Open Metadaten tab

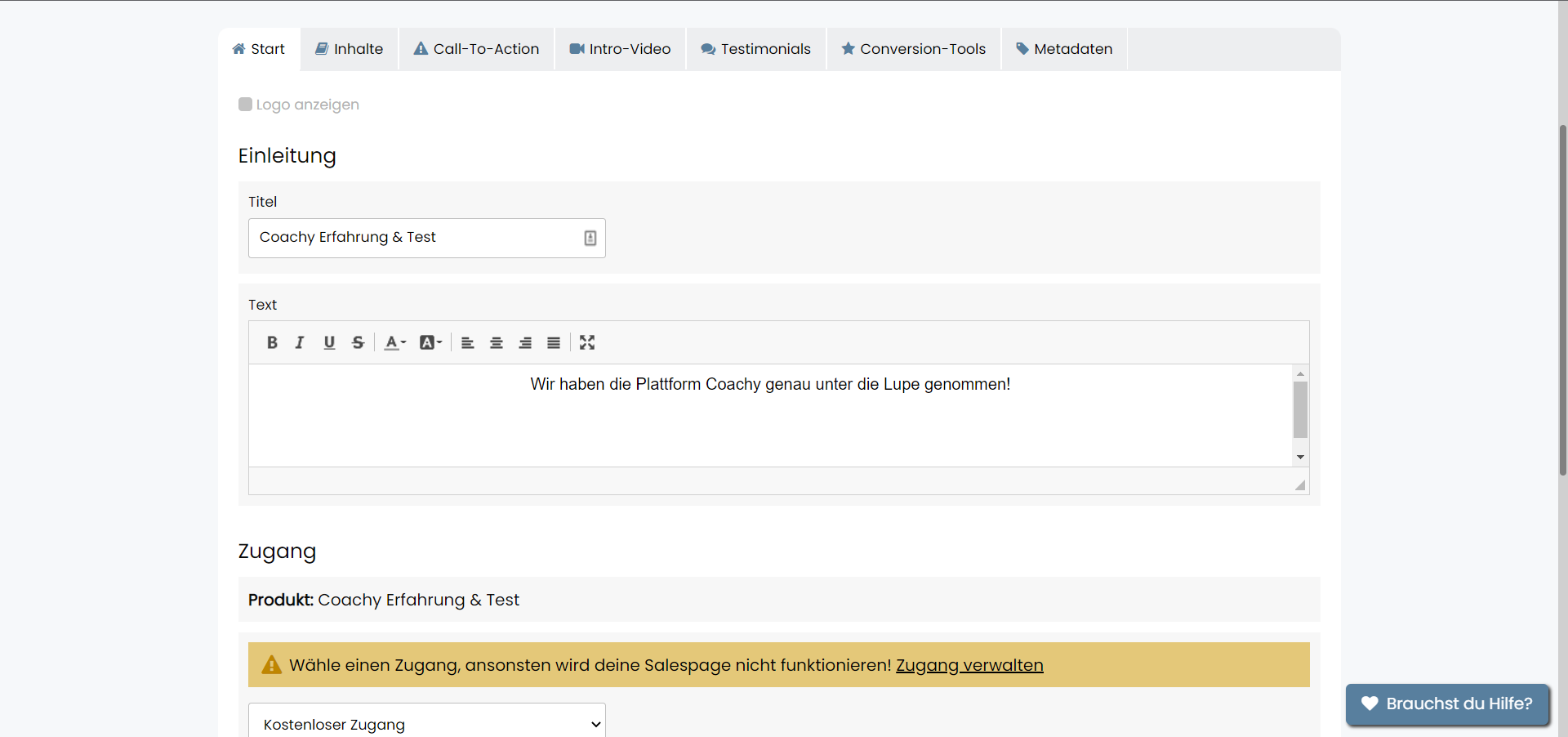tap(1064, 49)
